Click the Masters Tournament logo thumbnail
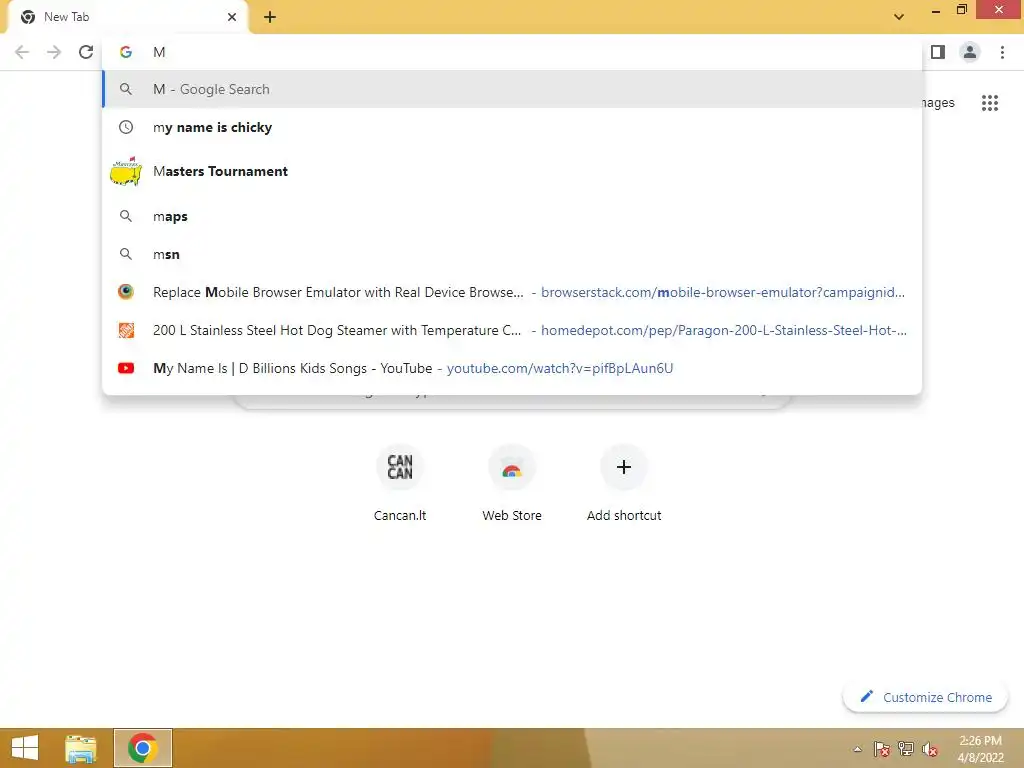This screenshot has height=768, width=1024. tap(126, 172)
